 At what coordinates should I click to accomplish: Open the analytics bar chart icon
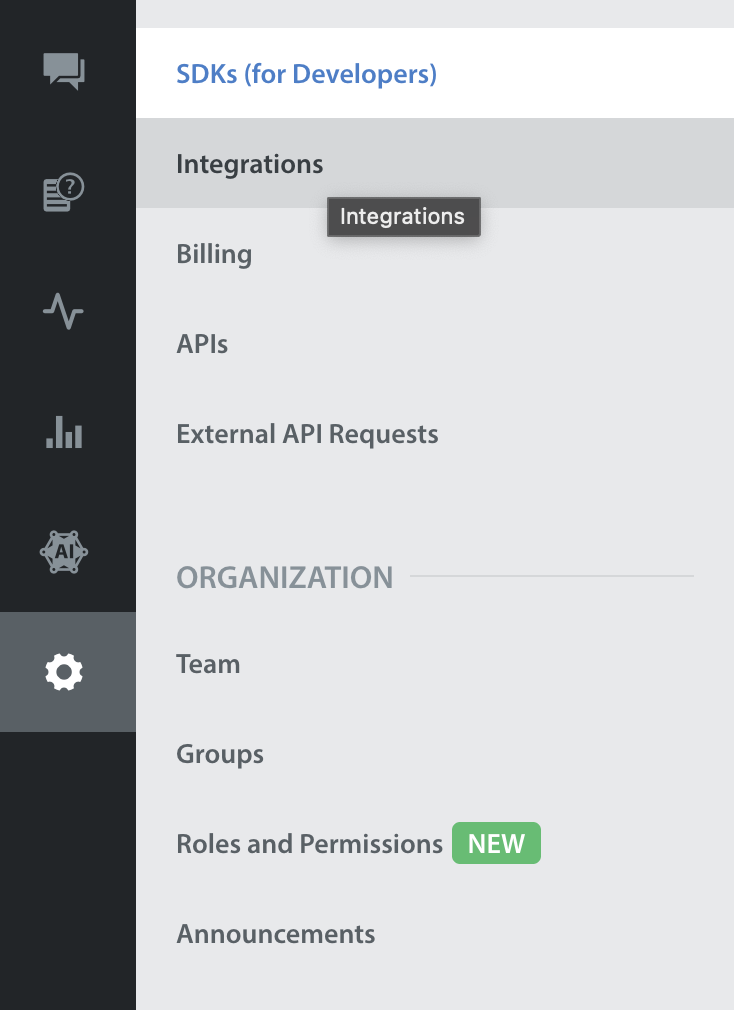click(64, 432)
